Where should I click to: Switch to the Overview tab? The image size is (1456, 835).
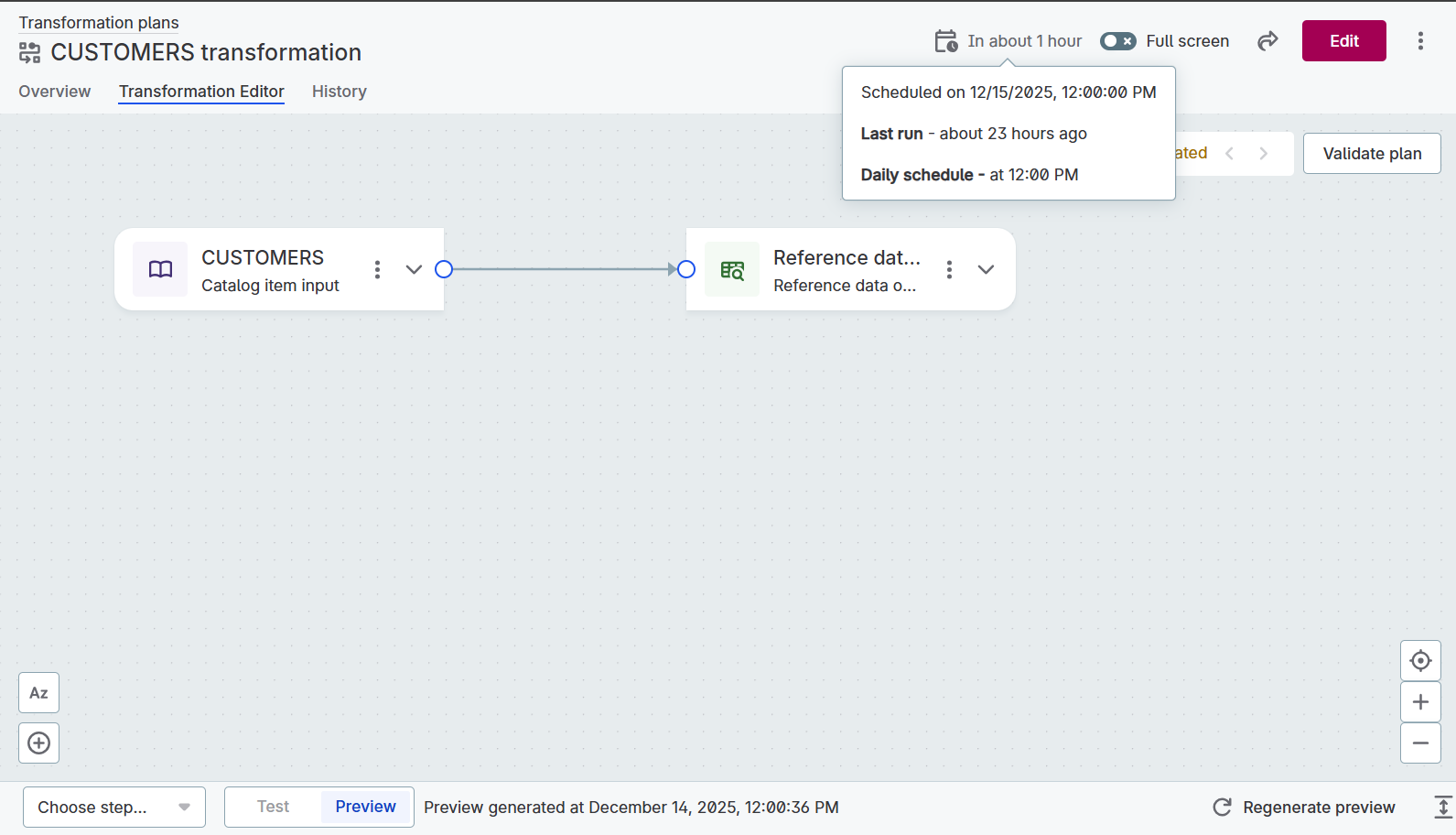click(x=55, y=92)
